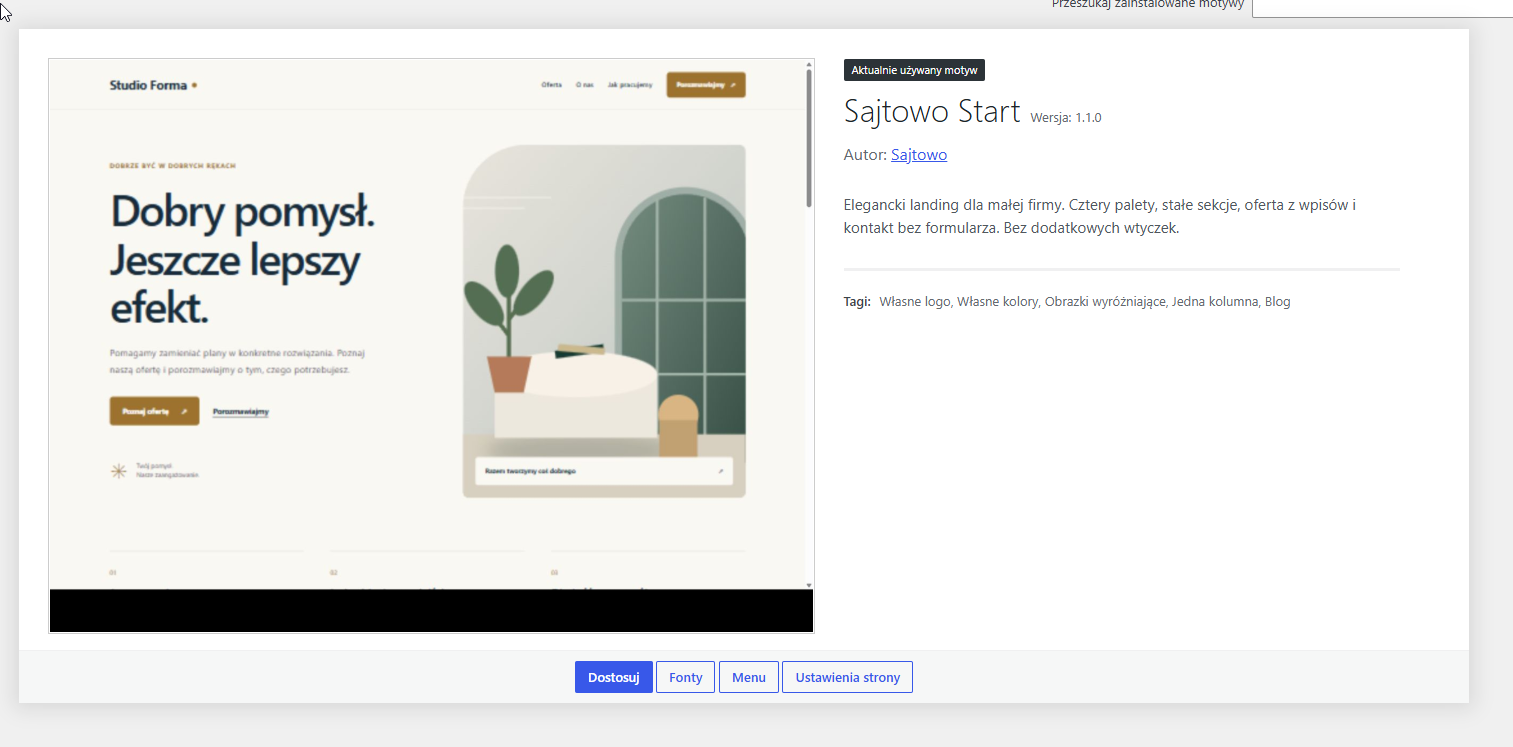Viewport: 1513px width, 747px height.
Task: Open the Fonty settings
Action: point(685,677)
